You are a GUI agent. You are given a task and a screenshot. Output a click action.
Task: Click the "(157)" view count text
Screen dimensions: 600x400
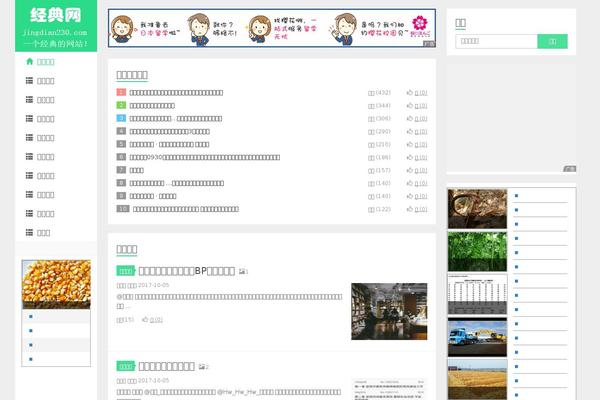[x=383, y=170]
